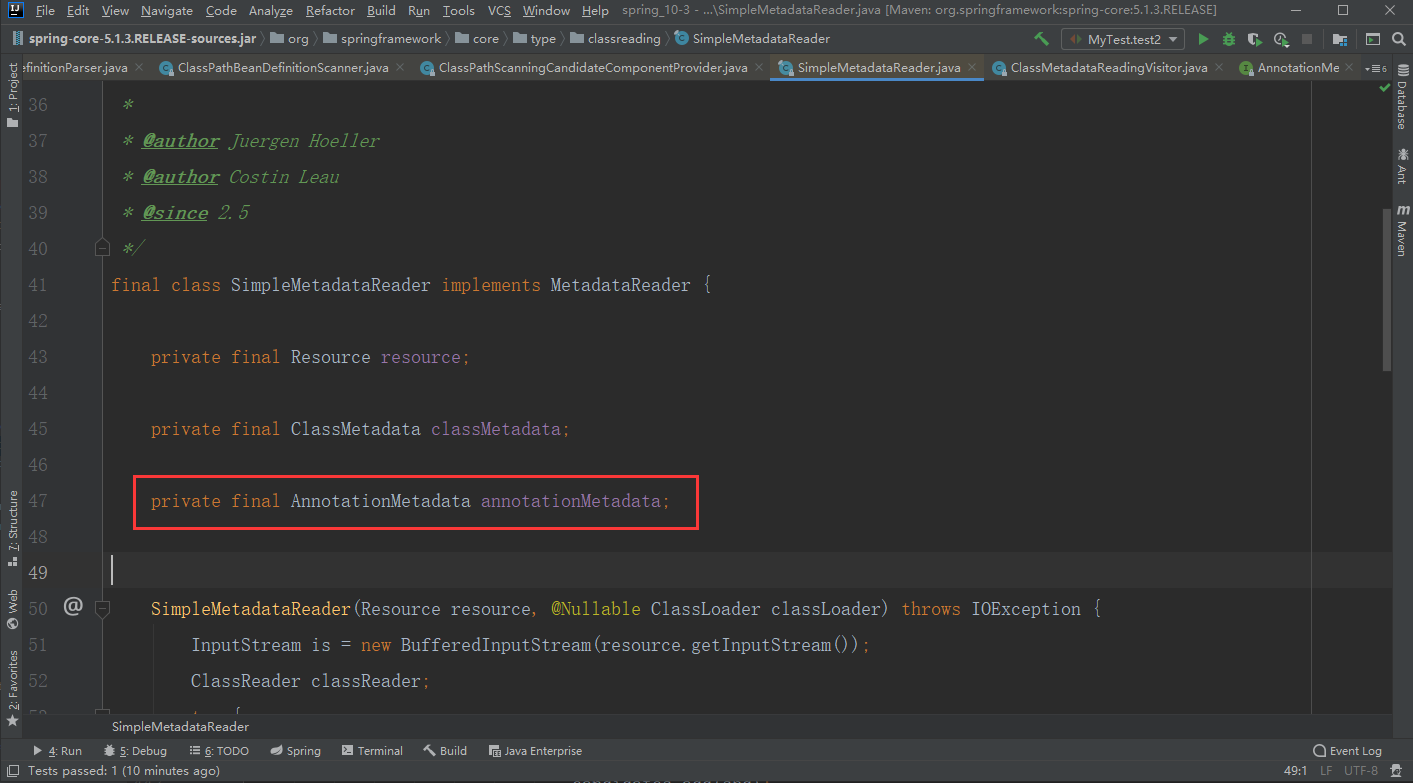The width and height of the screenshot is (1413, 783).
Task: Open the Terminal tool window
Action: (372, 751)
